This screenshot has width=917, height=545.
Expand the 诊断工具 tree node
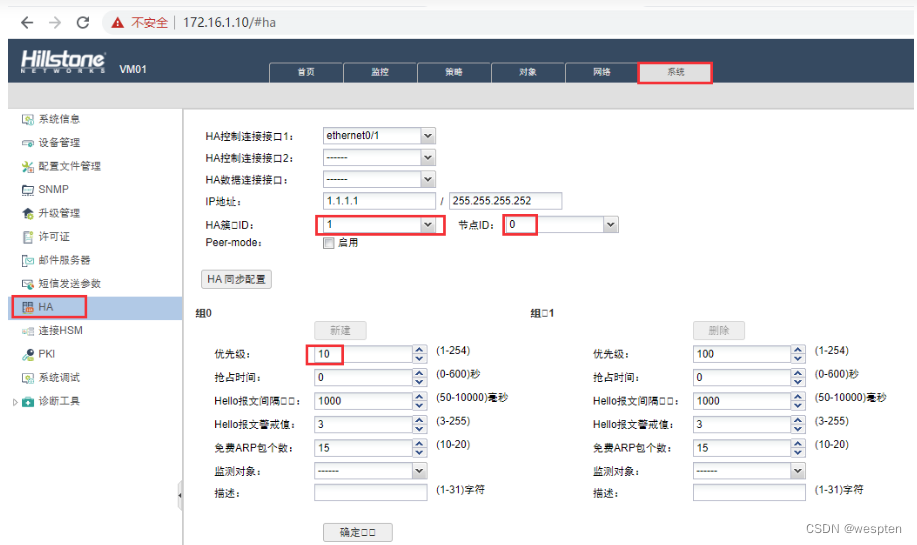(14, 402)
